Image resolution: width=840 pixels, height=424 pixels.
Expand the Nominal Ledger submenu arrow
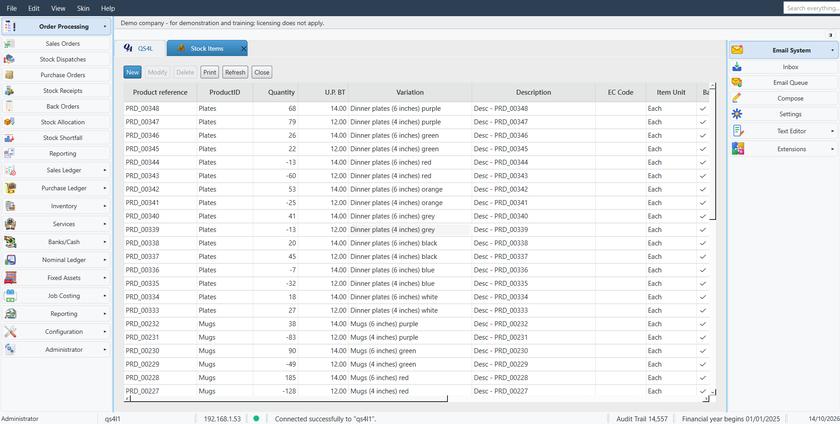[104, 260]
